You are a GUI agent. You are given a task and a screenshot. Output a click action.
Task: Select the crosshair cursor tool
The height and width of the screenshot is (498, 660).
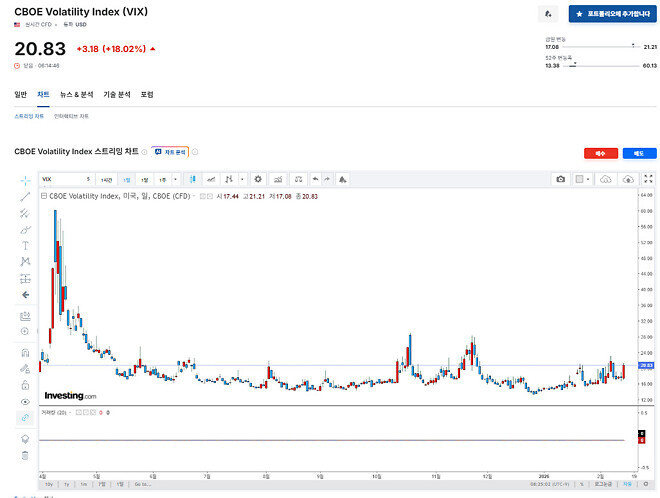tap(25, 181)
